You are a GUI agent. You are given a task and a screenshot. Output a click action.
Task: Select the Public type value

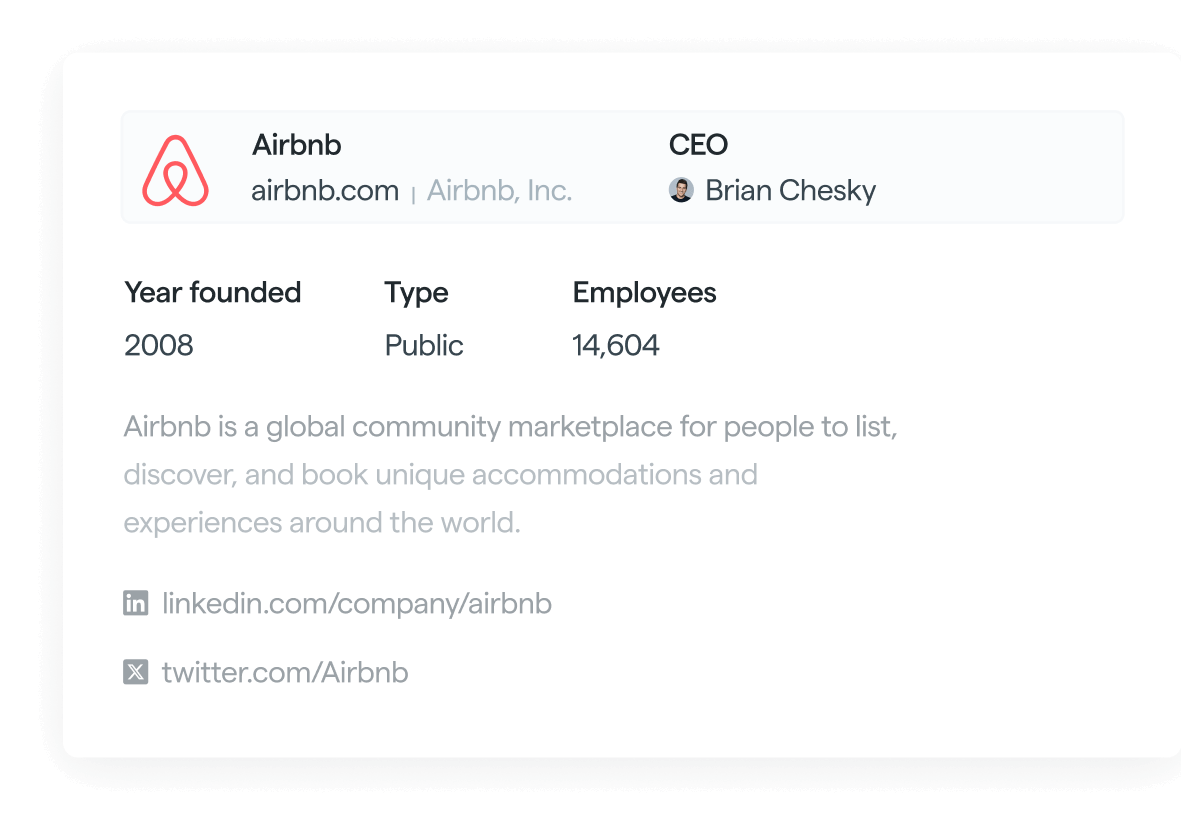click(x=423, y=345)
